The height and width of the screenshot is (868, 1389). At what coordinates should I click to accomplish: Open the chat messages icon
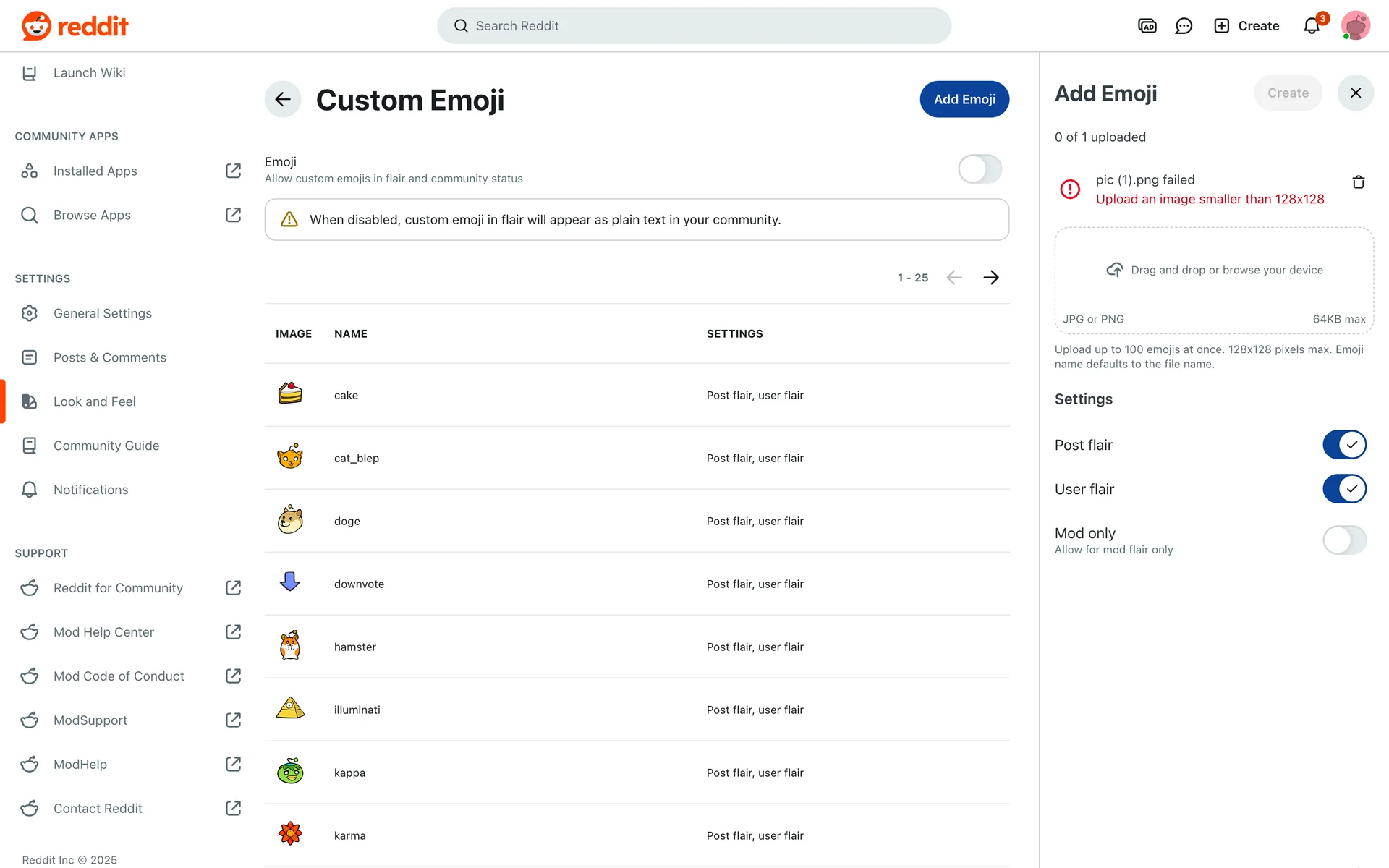click(1184, 26)
